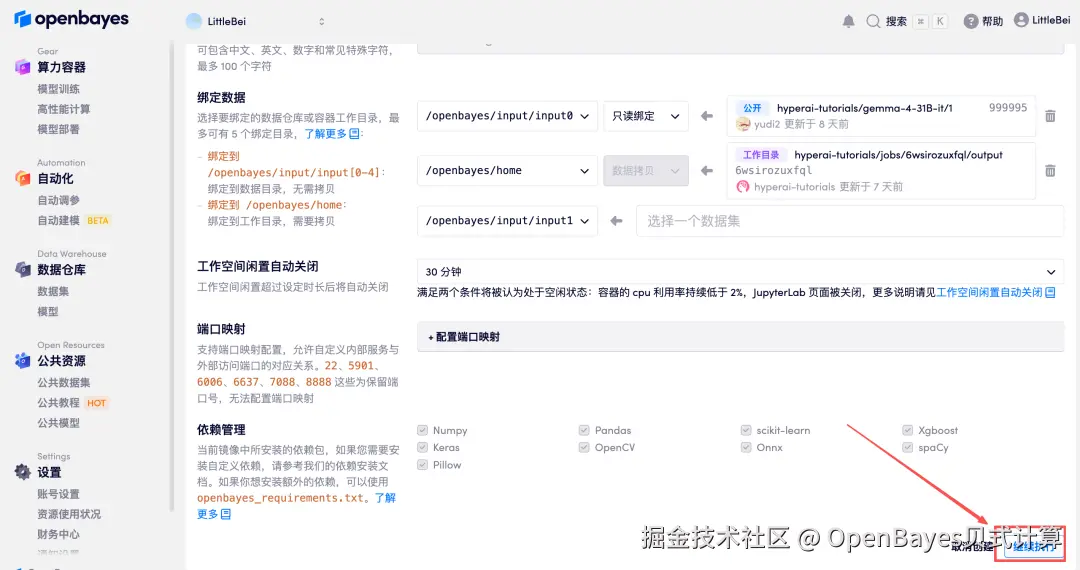Go to 自动建模 BETA in sidebar

tap(74, 220)
